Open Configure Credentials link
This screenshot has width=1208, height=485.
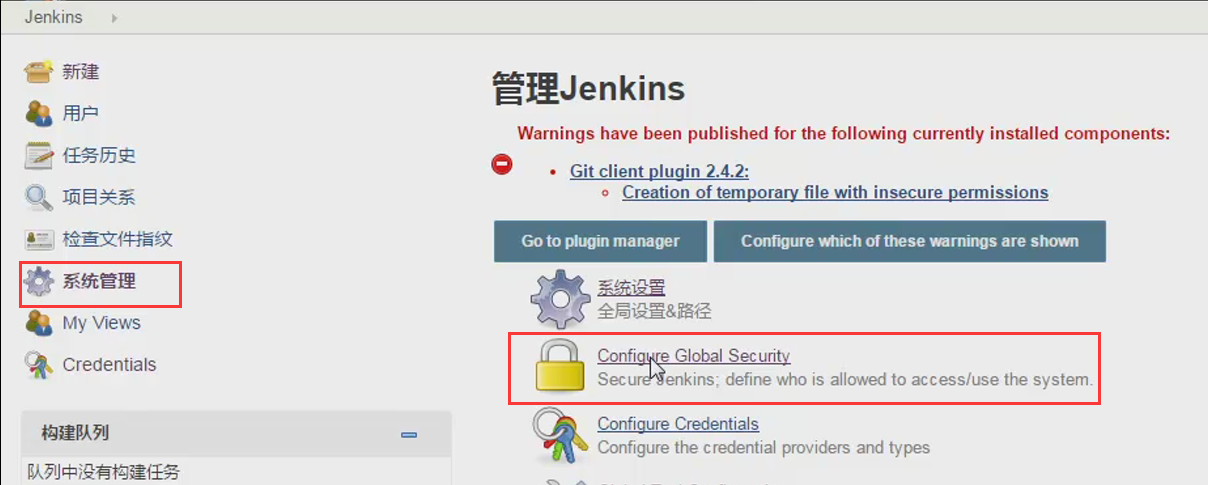click(678, 424)
